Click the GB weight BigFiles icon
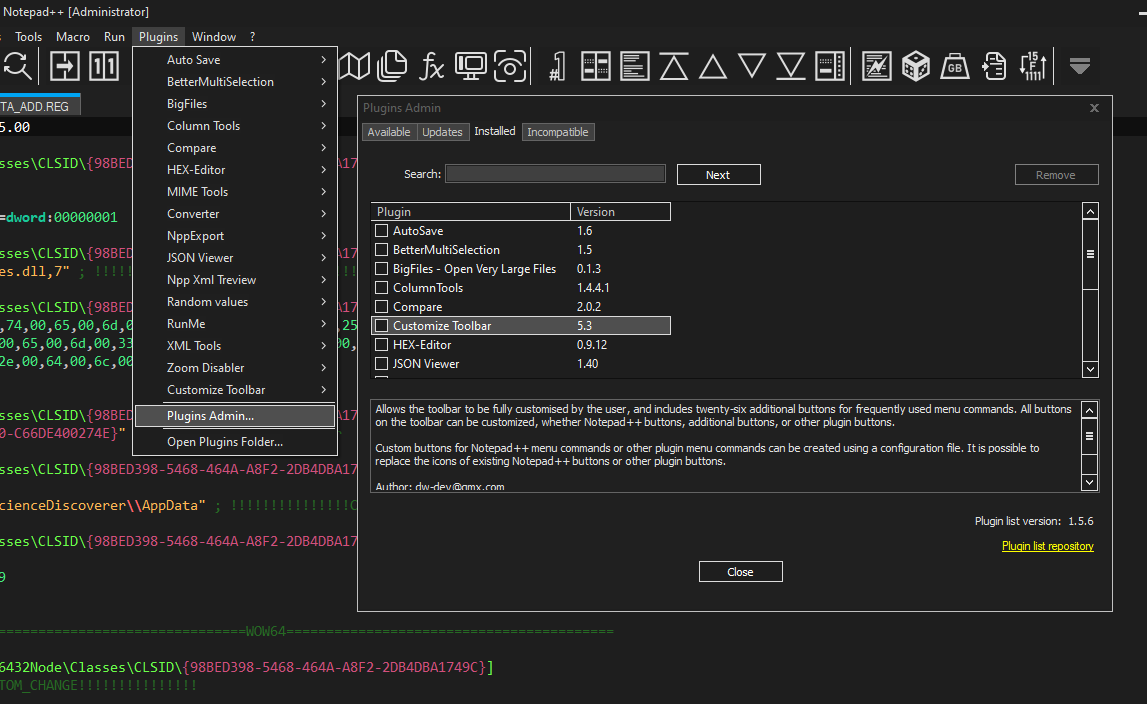 955,66
